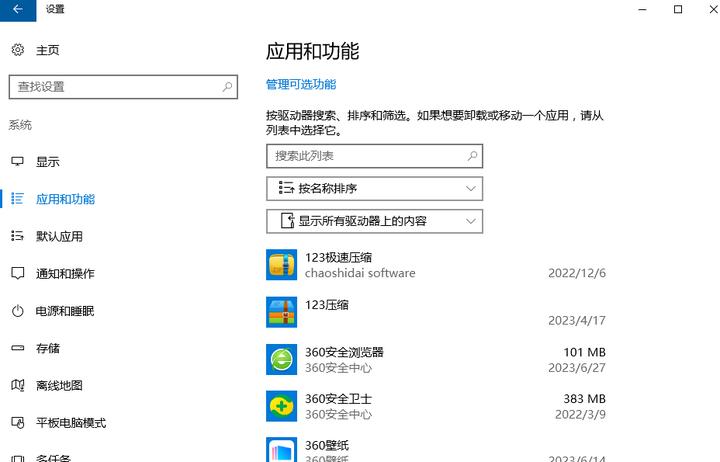The width and height of the screenshot is (720, 462).
Task: Expand the 显示所有驱动器上的内容 dropdown arrow
Action: pyautogui.click(x=471, y=221)
